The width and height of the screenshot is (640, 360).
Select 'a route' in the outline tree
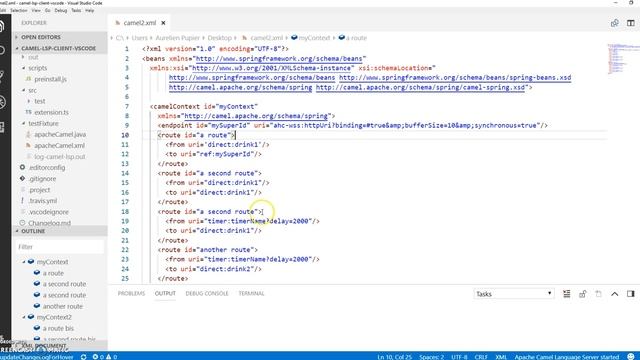pyautogui.click(x=53, y=273)
